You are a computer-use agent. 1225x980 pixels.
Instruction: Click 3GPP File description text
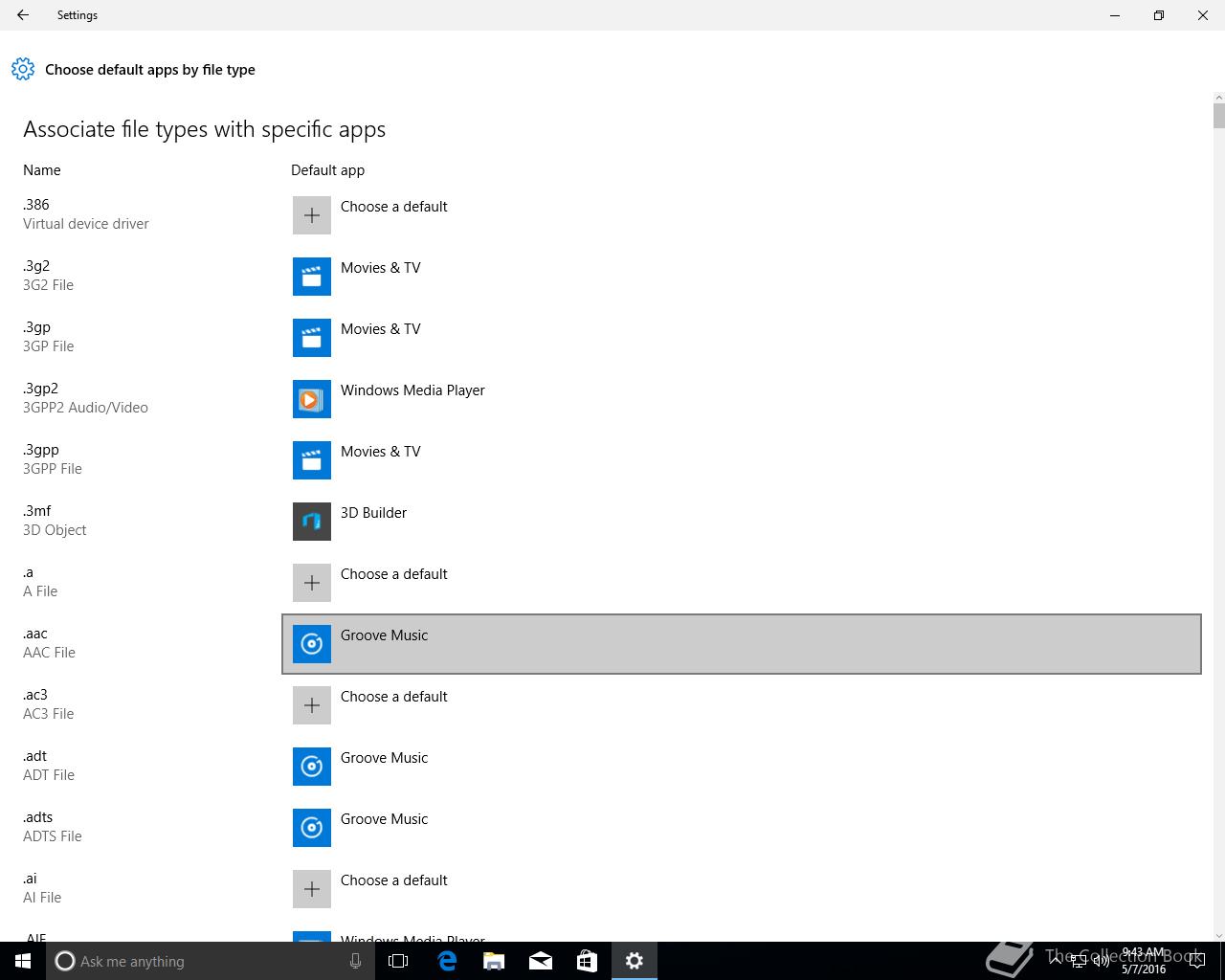tap(53, 469)
